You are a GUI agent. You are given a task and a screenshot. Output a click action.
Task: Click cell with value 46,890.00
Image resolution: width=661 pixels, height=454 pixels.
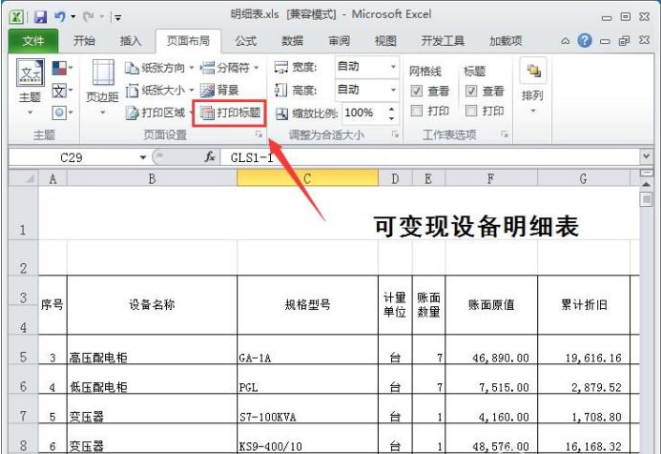click(491, 350)
